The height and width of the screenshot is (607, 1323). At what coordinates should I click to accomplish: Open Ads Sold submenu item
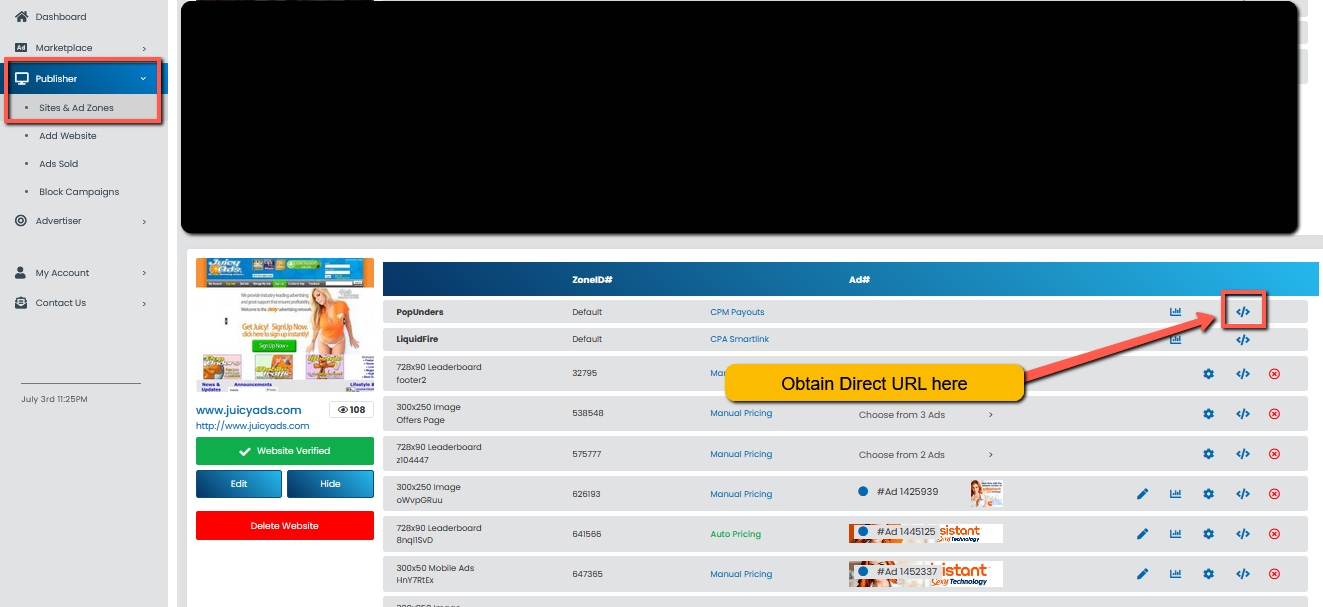point(58,164)
